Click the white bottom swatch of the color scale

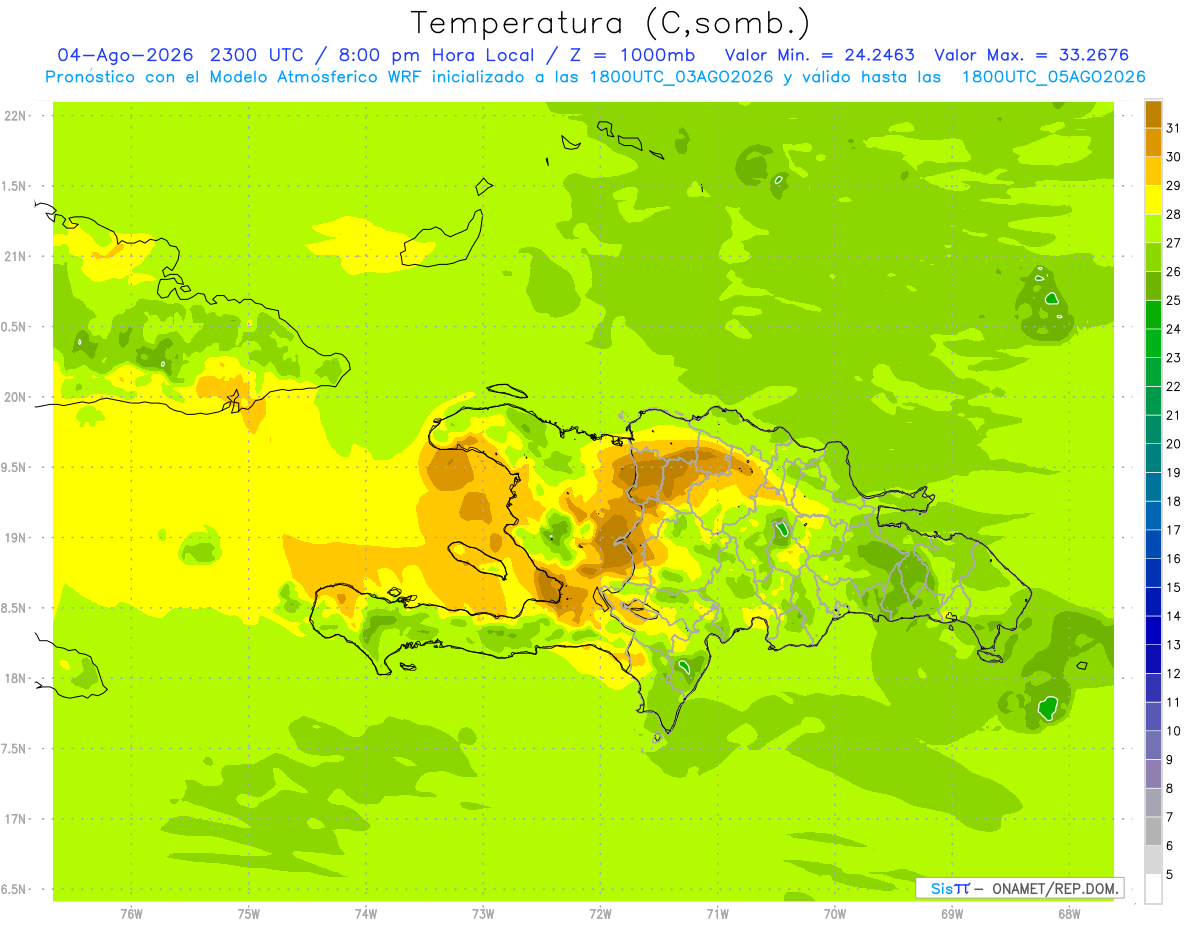click(x=1153, y=888)
